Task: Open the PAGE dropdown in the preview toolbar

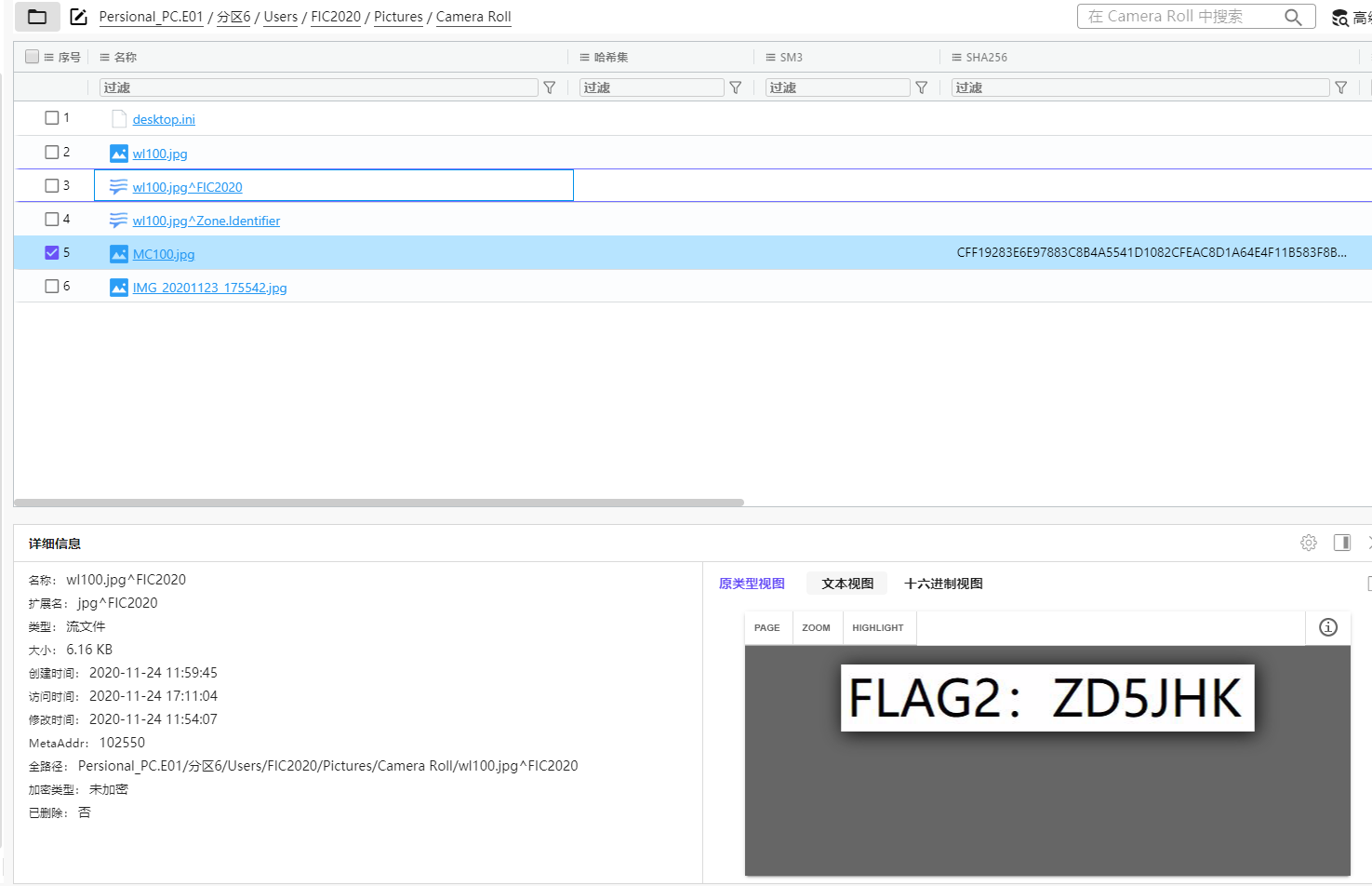Action: tap(767, 628)
